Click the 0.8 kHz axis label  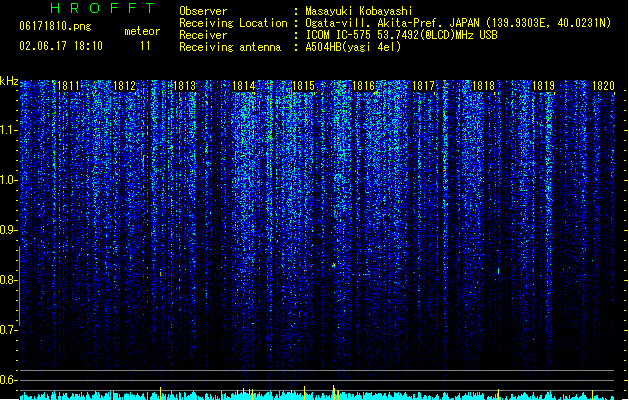click(x=9, y=280)
